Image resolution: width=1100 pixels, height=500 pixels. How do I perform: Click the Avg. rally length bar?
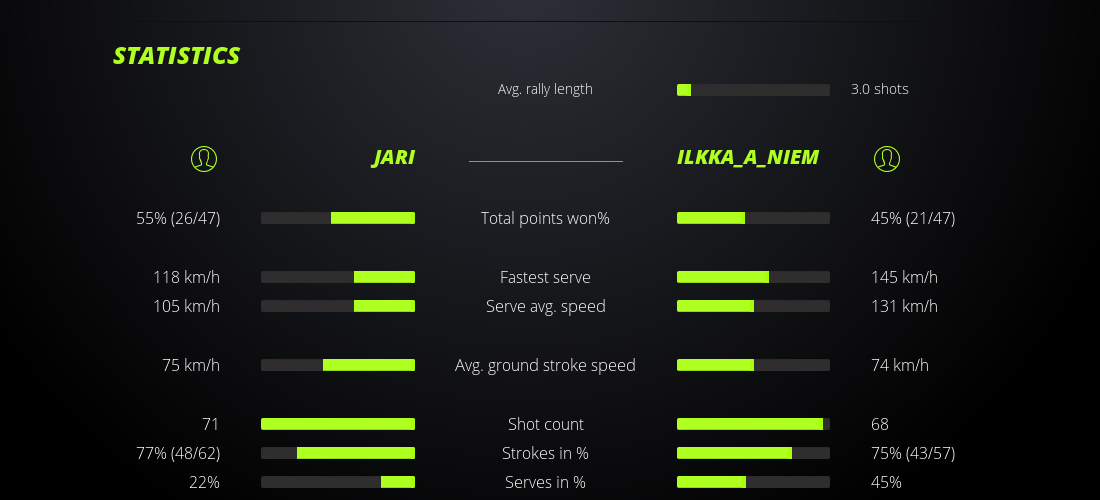(753, 90)
